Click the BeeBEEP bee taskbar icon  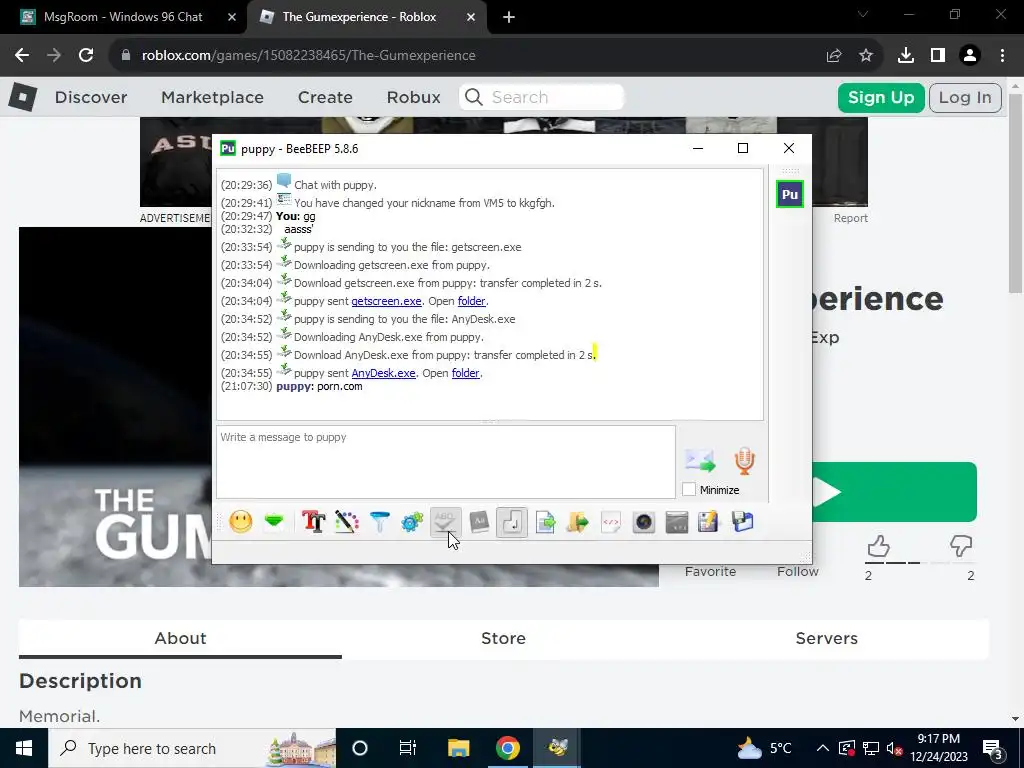tap(557, 748)
